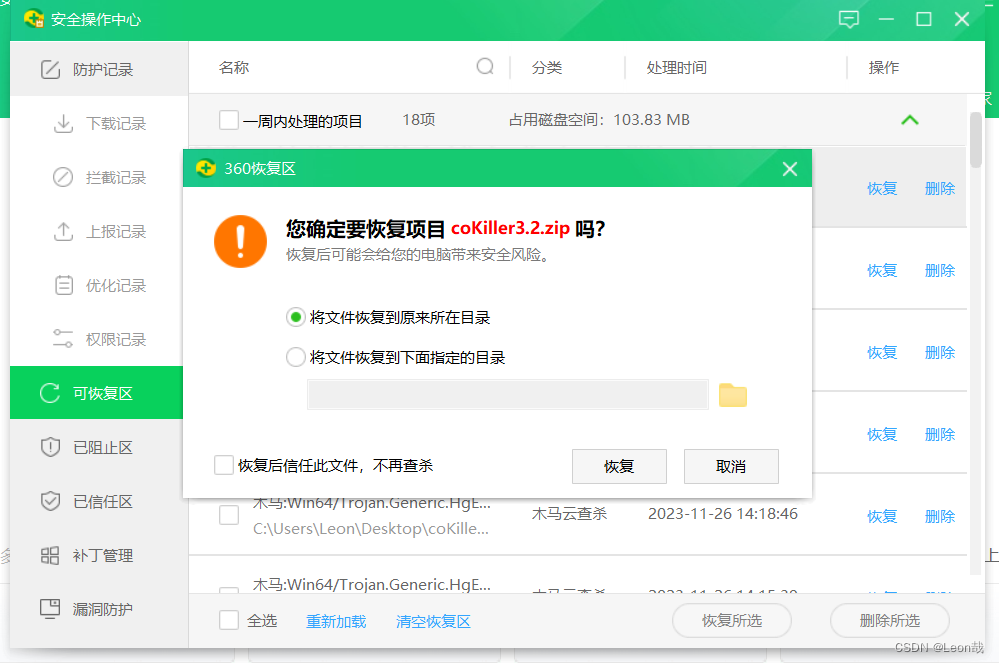The image size is (999, 663).
Task: Click the 上报记录 upload icon
Action: (x=63, y=231)
